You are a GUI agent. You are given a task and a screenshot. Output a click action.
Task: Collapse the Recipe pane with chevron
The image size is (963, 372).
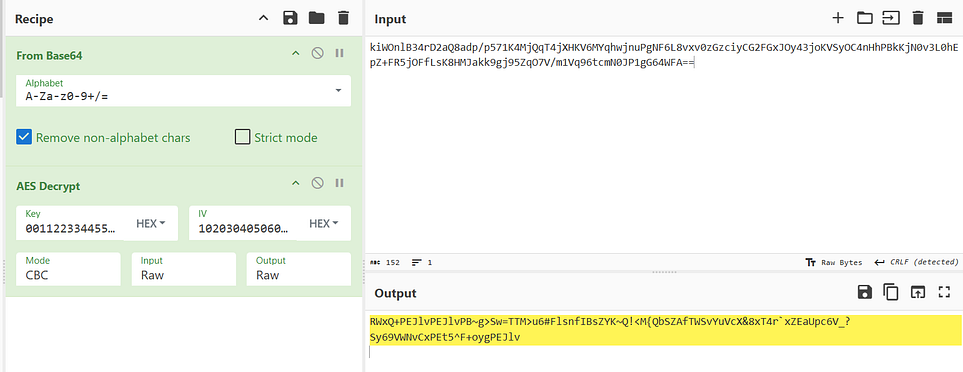(x=263, y=18)
